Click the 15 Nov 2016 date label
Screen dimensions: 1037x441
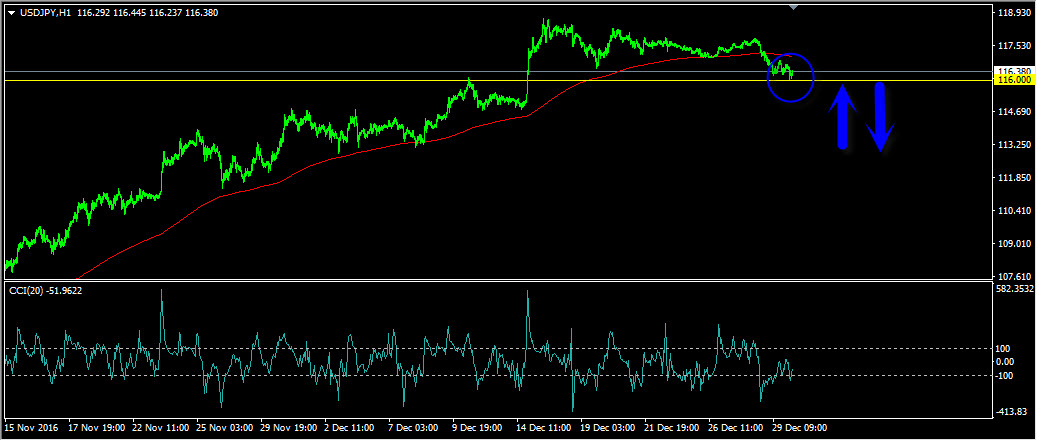30,428
